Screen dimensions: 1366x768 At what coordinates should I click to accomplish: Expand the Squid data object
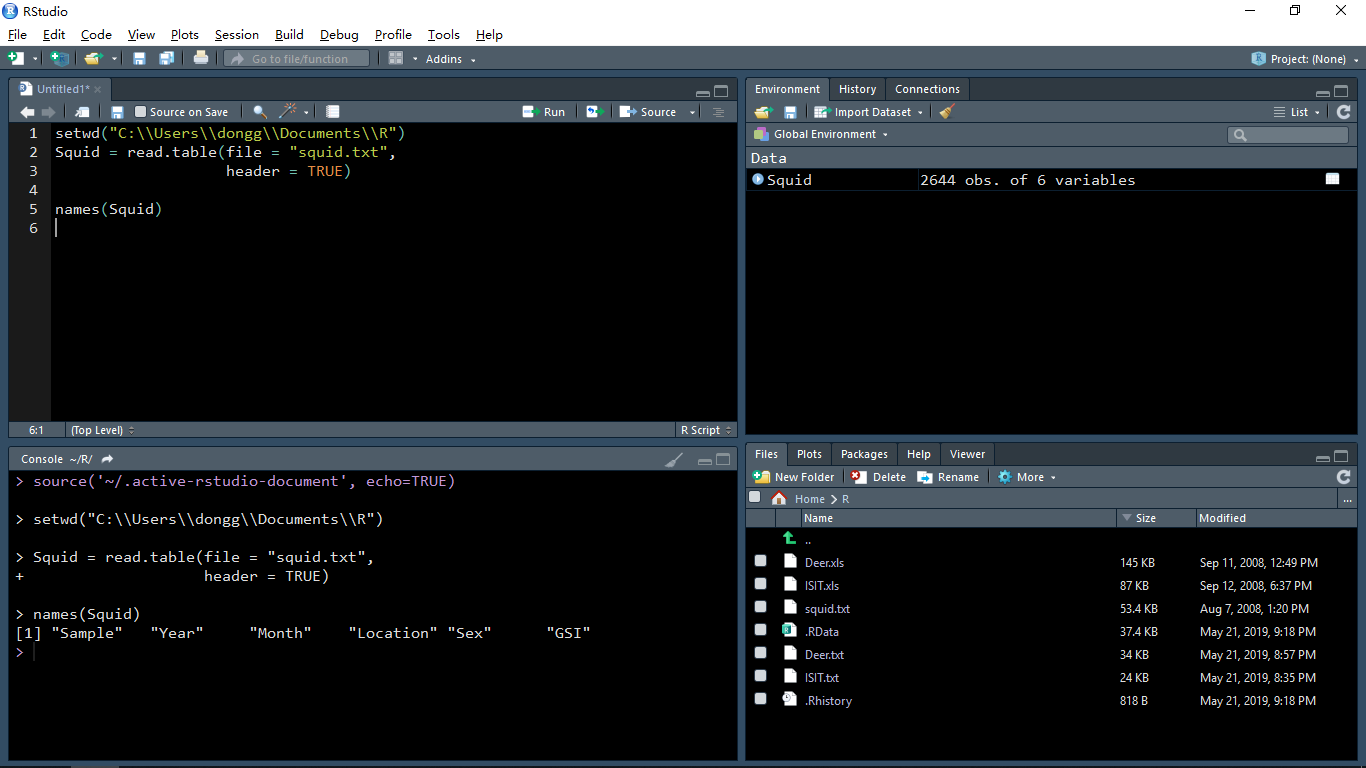(758, 179)
